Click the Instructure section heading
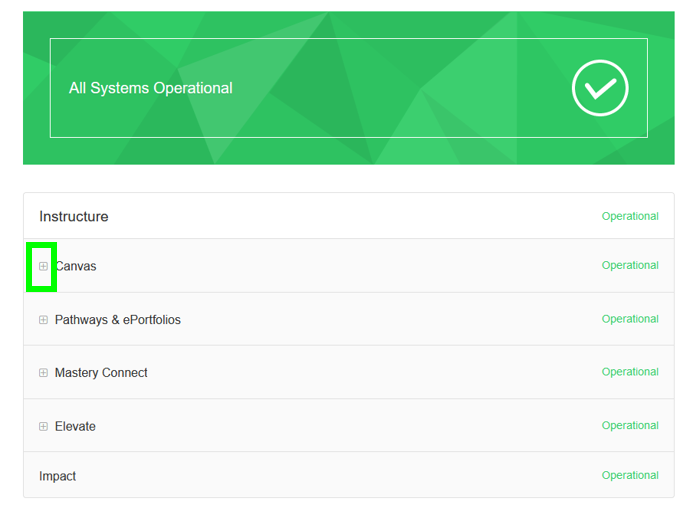This screenshot has width=687, height=517. (73, 216)
